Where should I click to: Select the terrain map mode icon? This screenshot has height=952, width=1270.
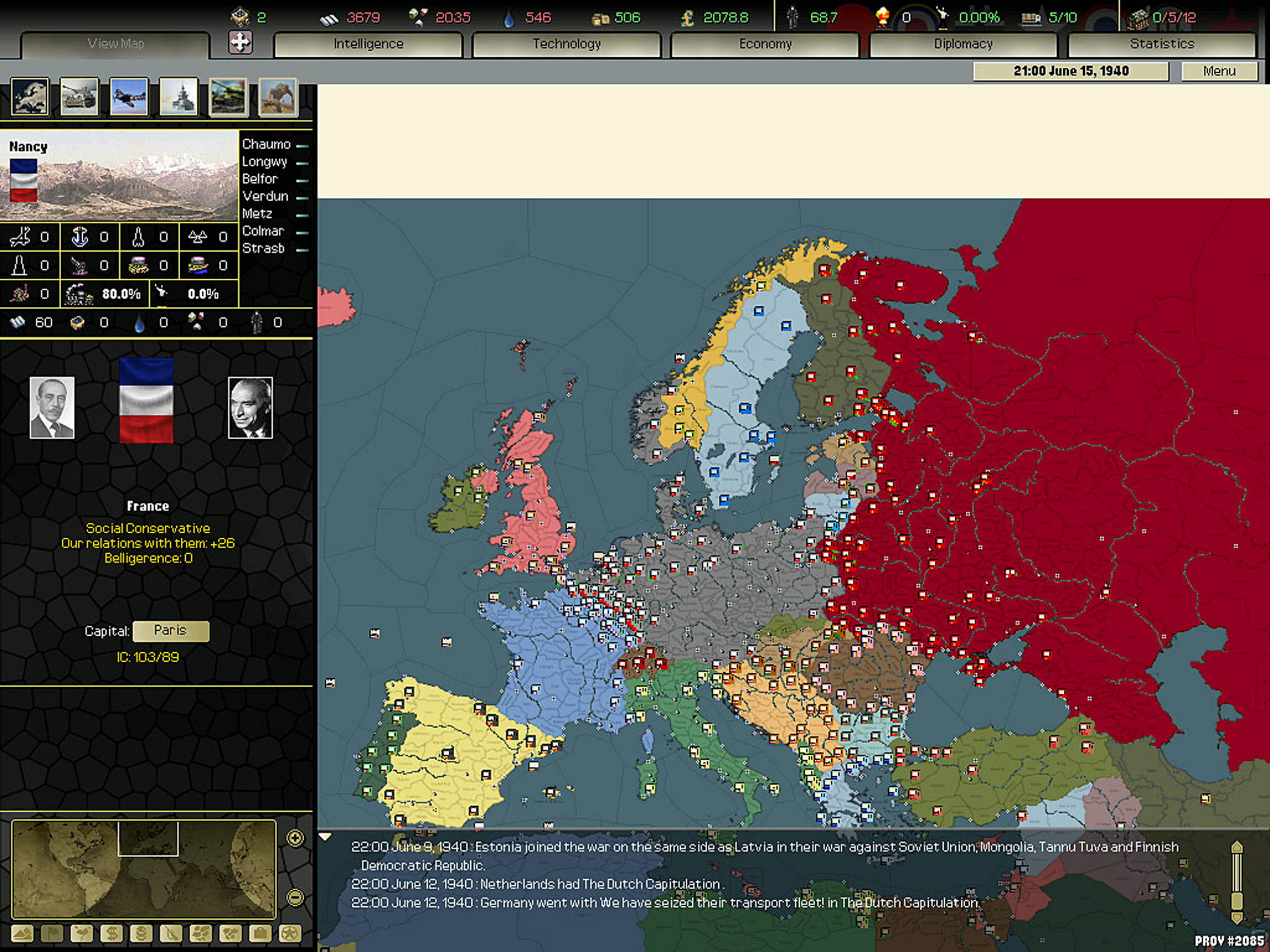pyautogui.click(x=23, y=933)
